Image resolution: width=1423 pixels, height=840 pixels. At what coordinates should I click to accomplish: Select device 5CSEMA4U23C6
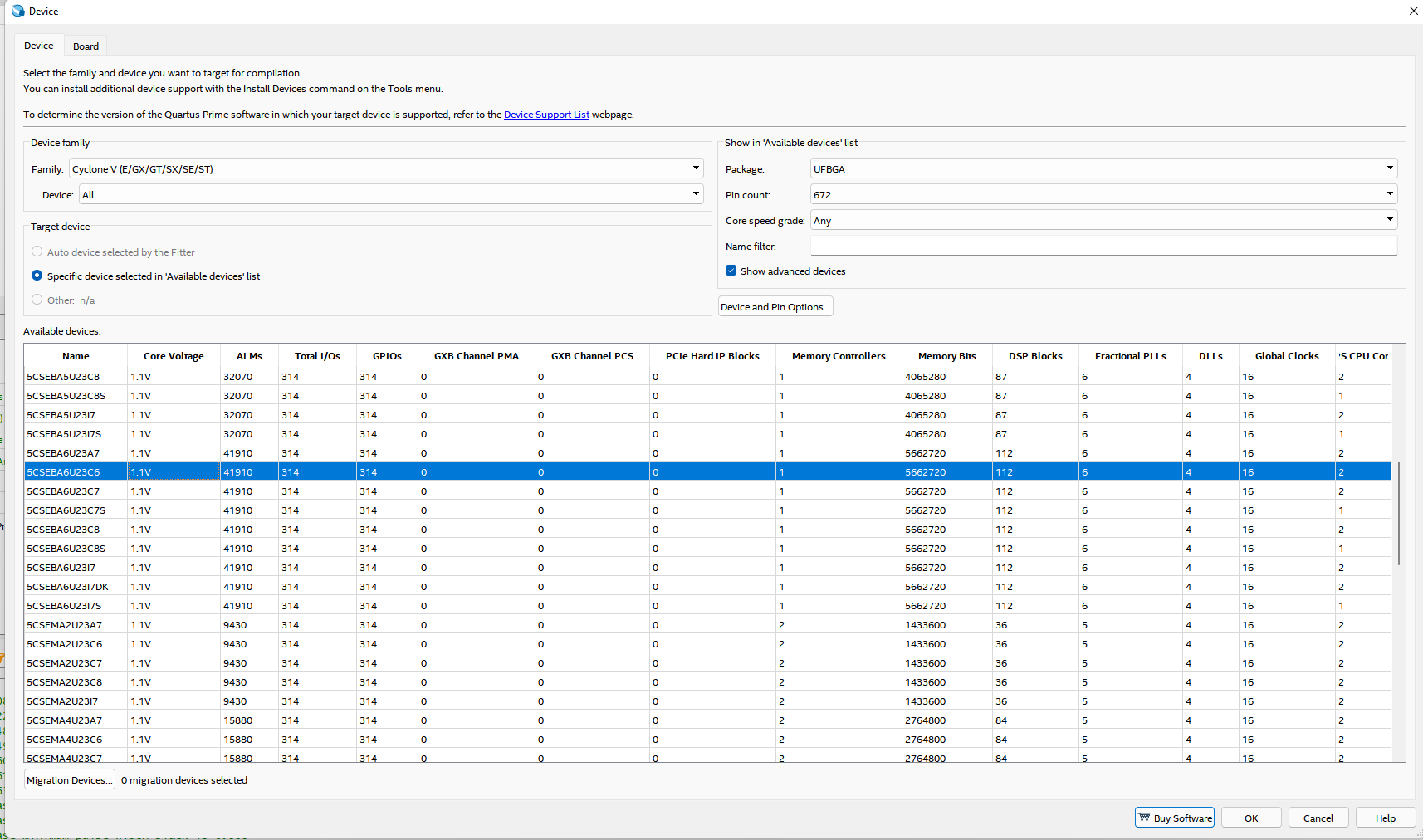point(707,739)
